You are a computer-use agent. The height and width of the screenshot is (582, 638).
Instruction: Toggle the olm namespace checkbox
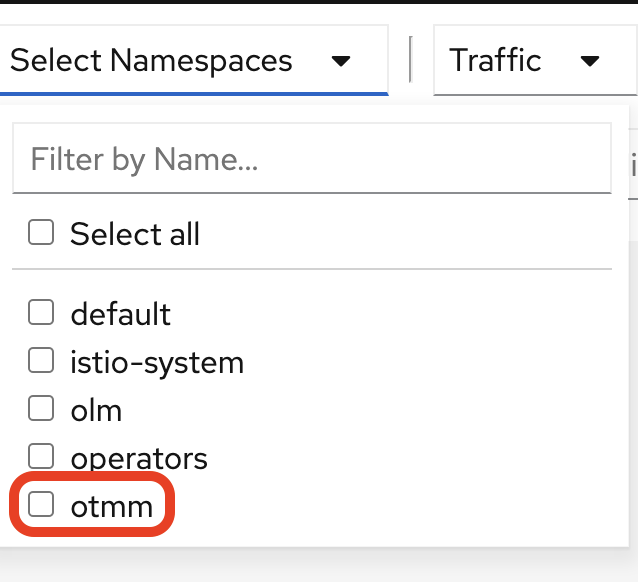(40, 408)
